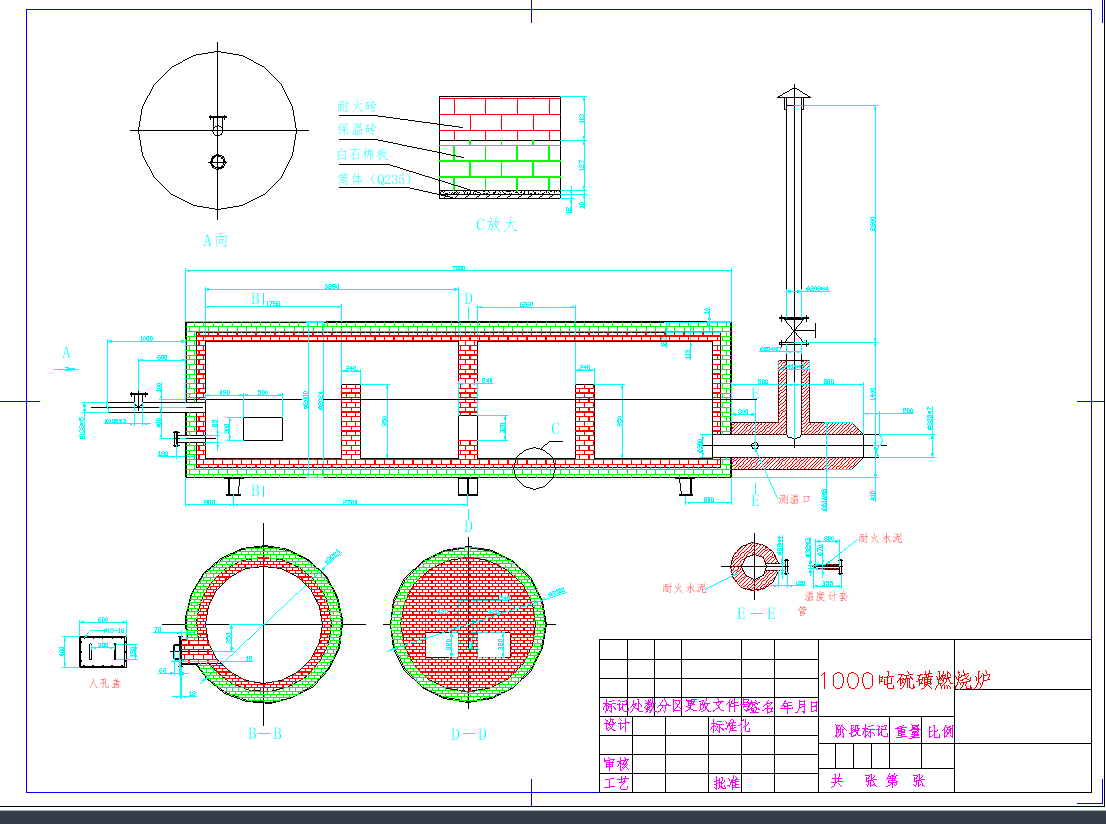Screen dimensions: 1106x824
Task: Select the 标准化 cell in title block
Action: pyautogui.click(x=730, y=726)
